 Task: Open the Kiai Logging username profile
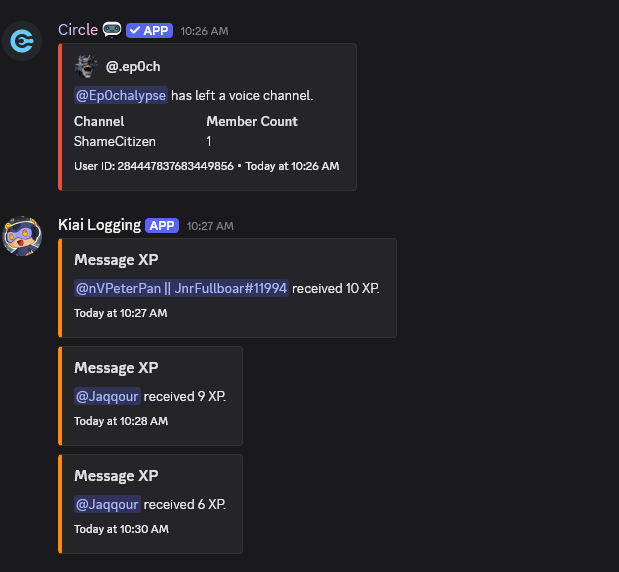(x=99, y=225)
